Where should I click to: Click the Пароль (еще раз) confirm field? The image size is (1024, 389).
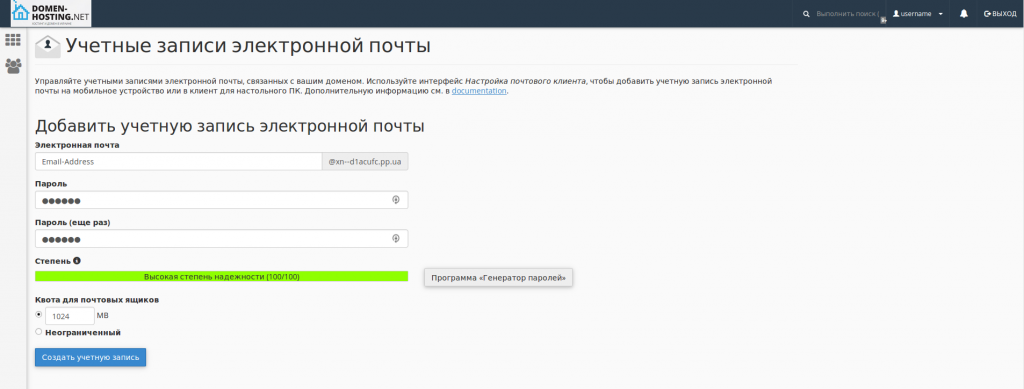tap(221, 239)
